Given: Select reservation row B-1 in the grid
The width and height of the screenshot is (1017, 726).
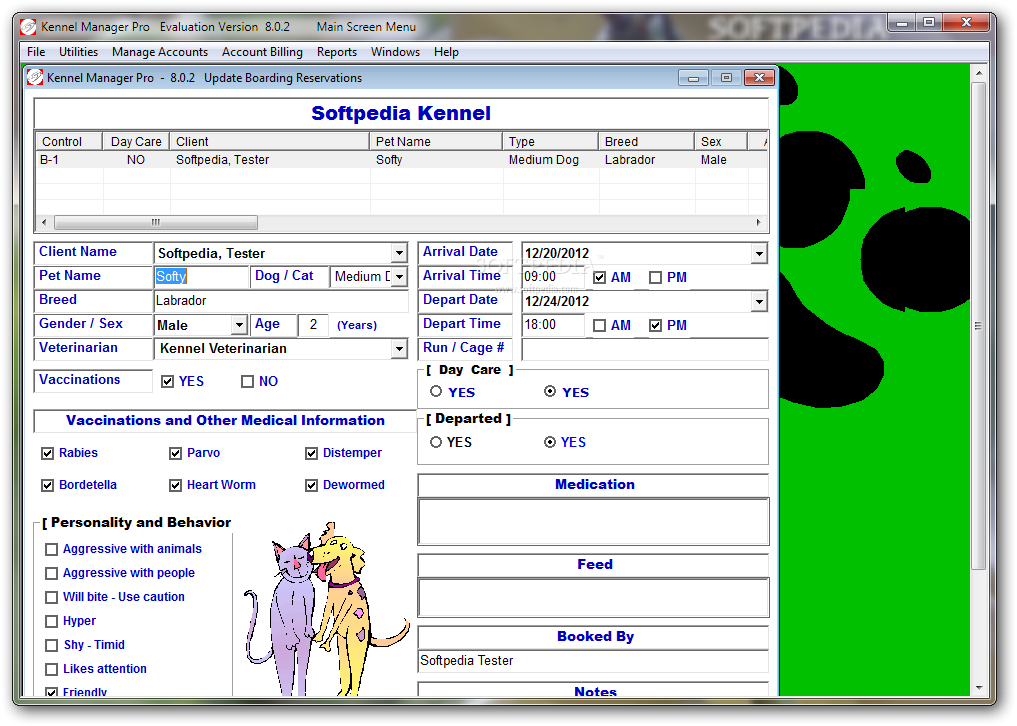Looking at the screenshot, I should point(401,160).
